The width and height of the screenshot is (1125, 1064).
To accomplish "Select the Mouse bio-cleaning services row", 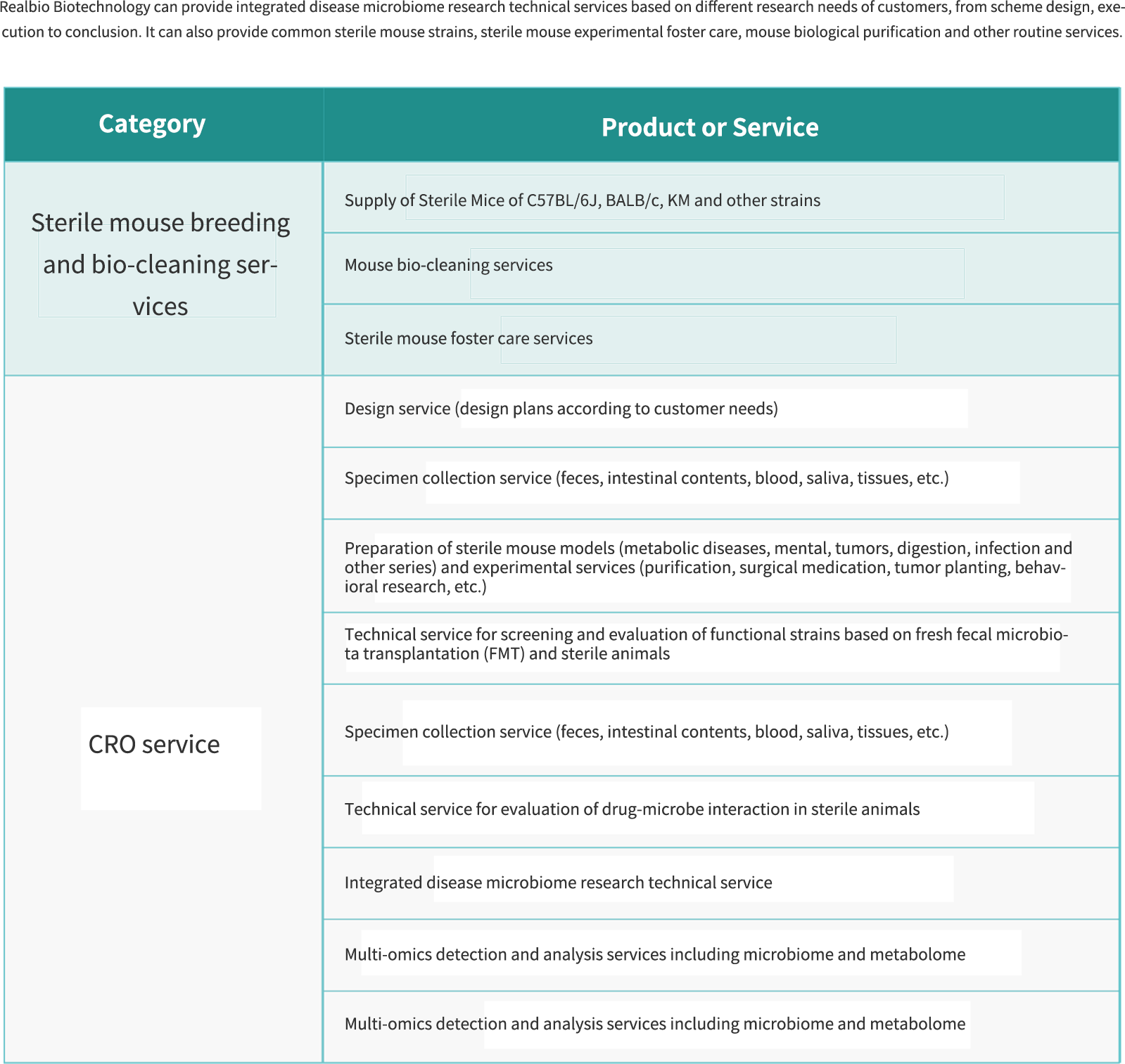I will coord(448,265).
